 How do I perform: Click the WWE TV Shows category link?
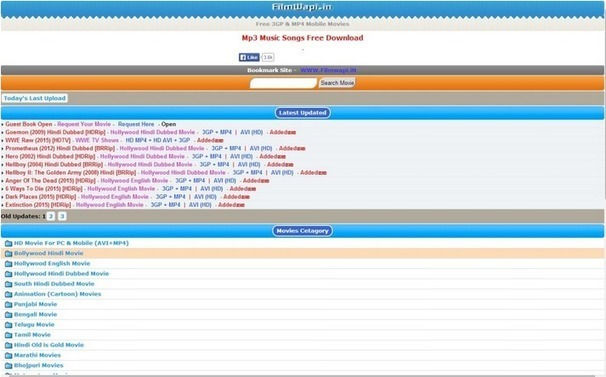(97, 140)
